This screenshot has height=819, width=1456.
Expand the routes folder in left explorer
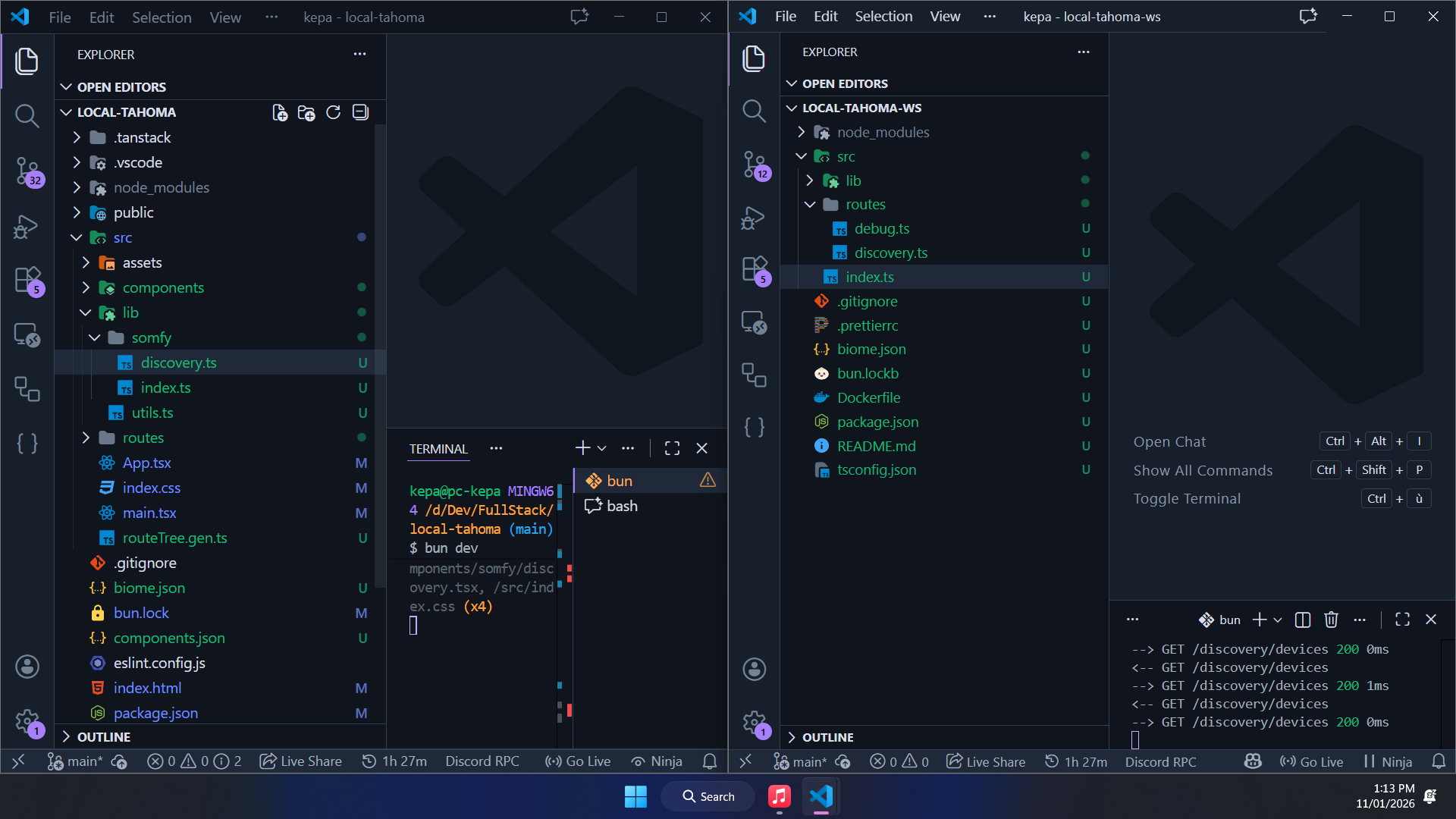pyautogui.click(x=143, y=438)
